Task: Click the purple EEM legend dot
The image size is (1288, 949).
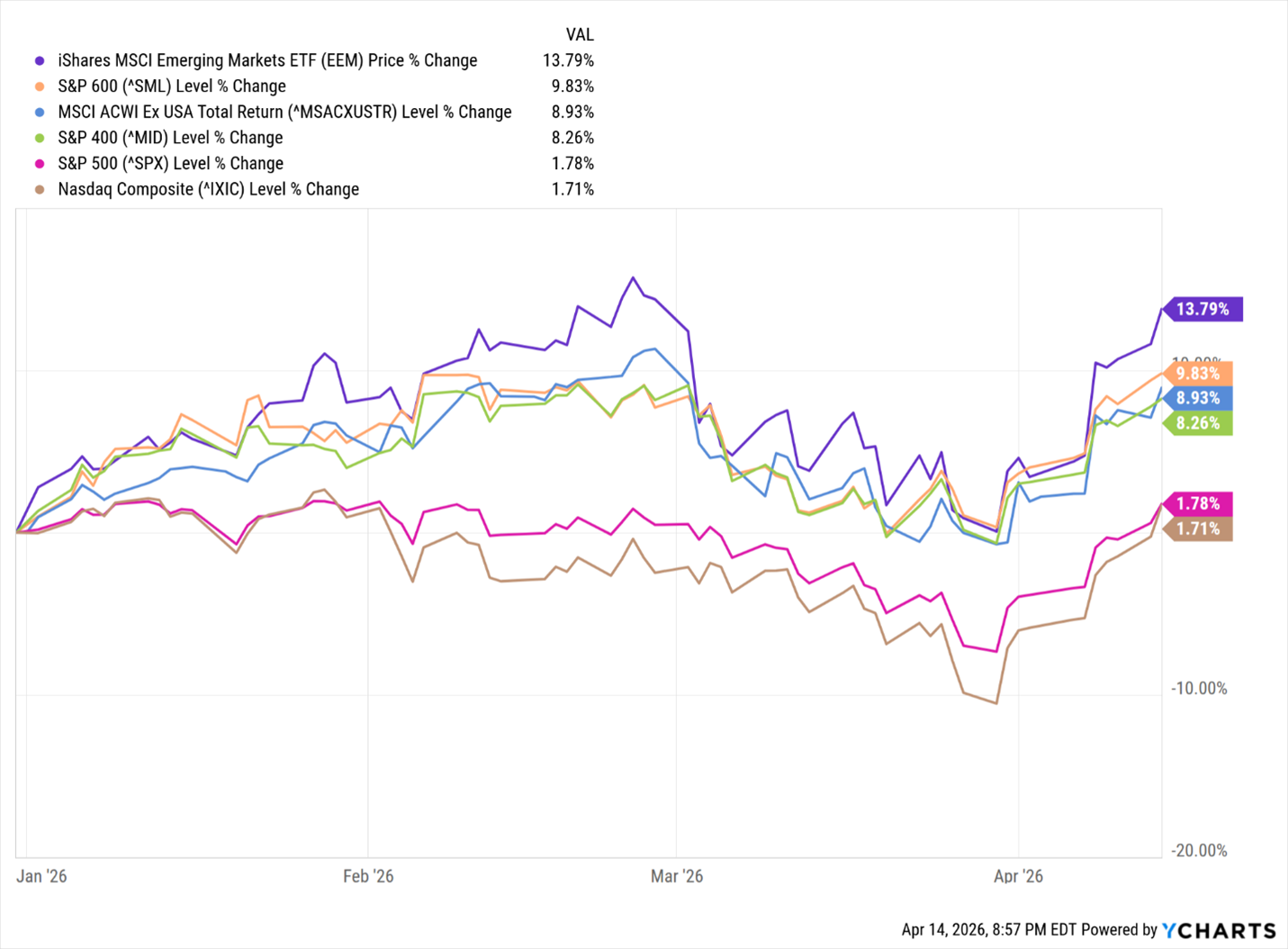Action: click(40, 60)
